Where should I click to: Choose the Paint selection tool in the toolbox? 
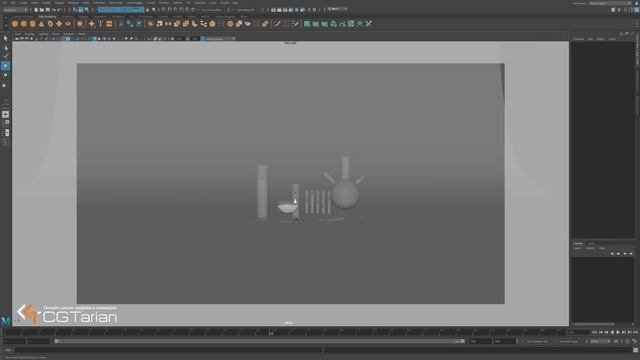(5, 56)
